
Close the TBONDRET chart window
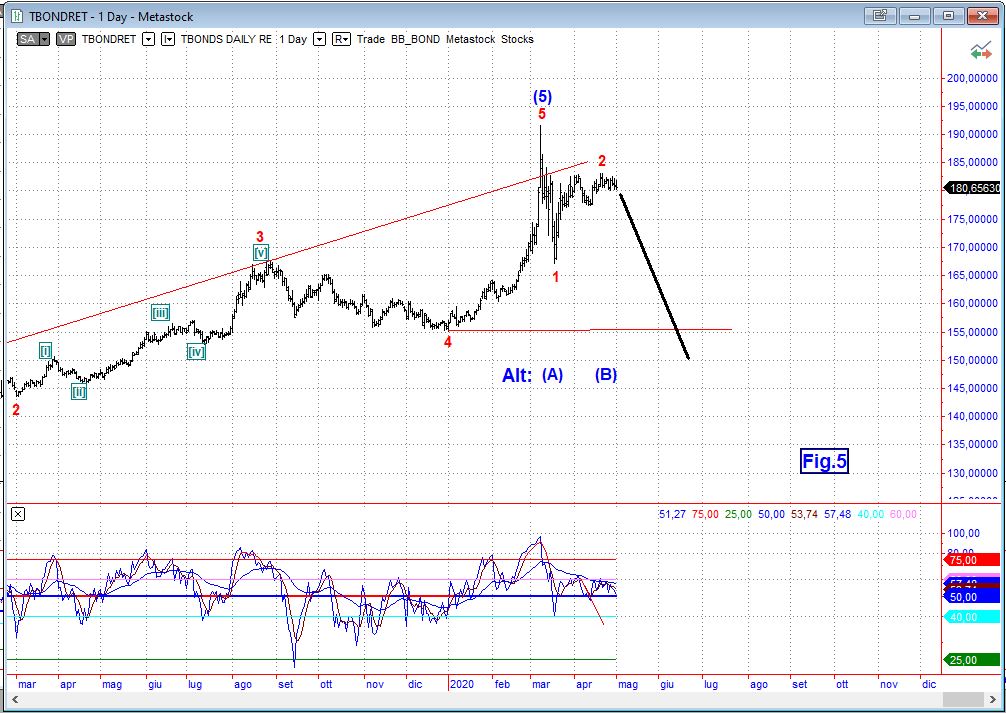[983, 16]
